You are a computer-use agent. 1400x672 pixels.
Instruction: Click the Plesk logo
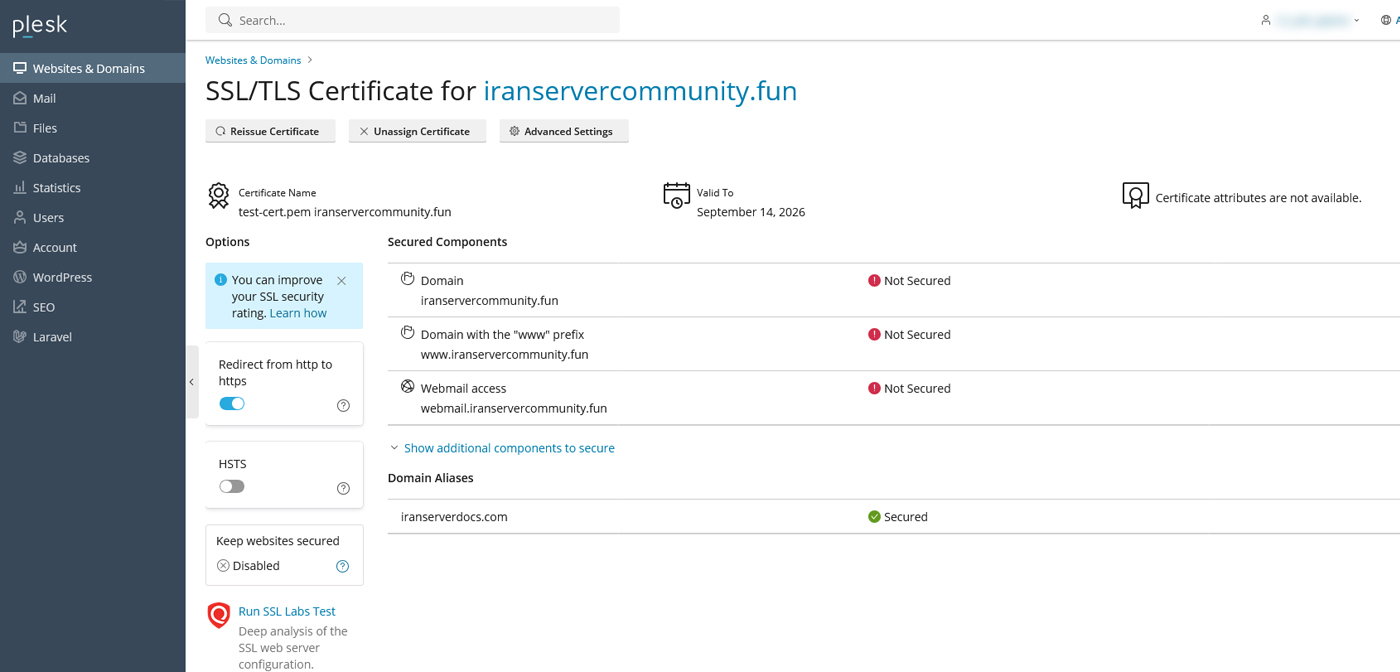(40, 26)
